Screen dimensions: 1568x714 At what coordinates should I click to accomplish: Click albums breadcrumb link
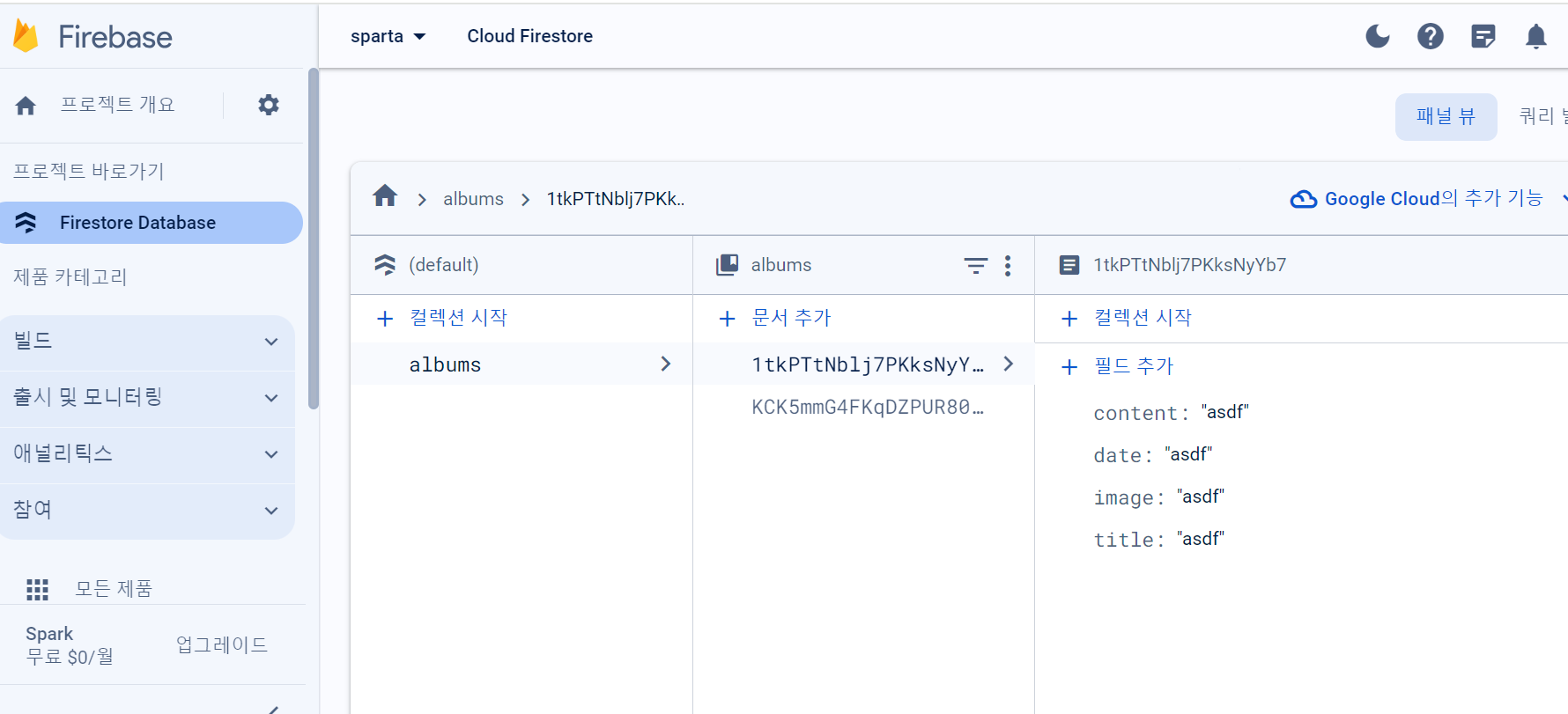point(473,199)
